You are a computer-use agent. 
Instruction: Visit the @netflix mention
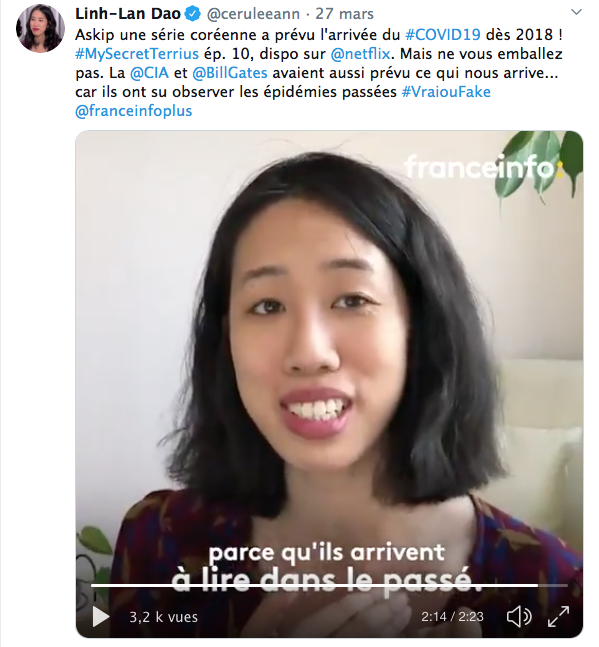tap(360, 54)
